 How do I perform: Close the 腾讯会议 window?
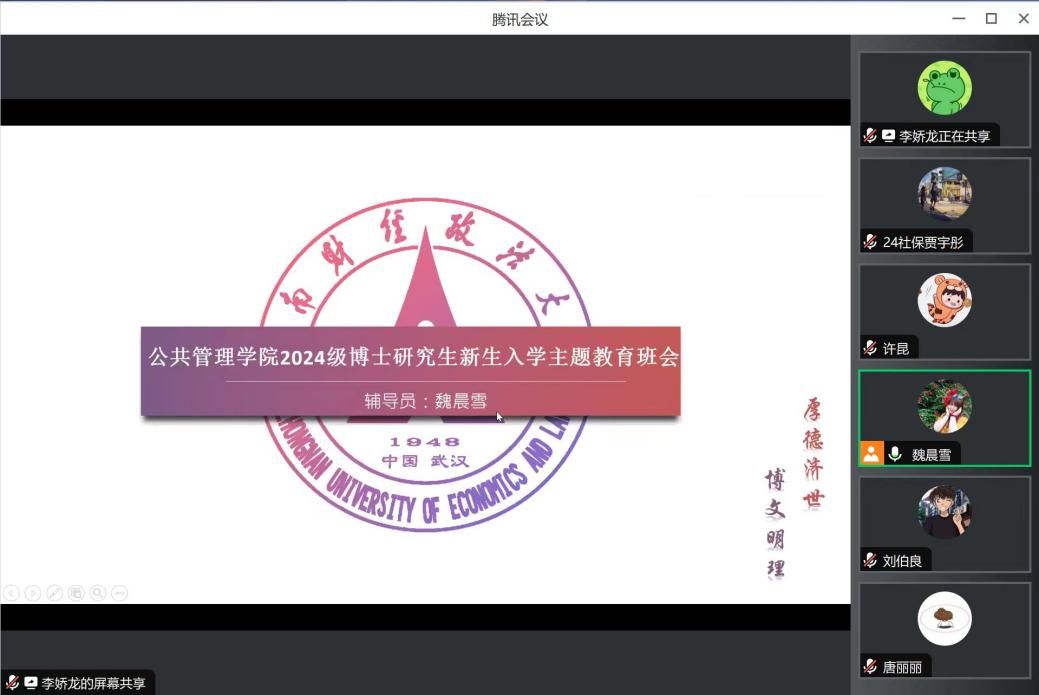pyautogui.click(x=1024, y=19)
